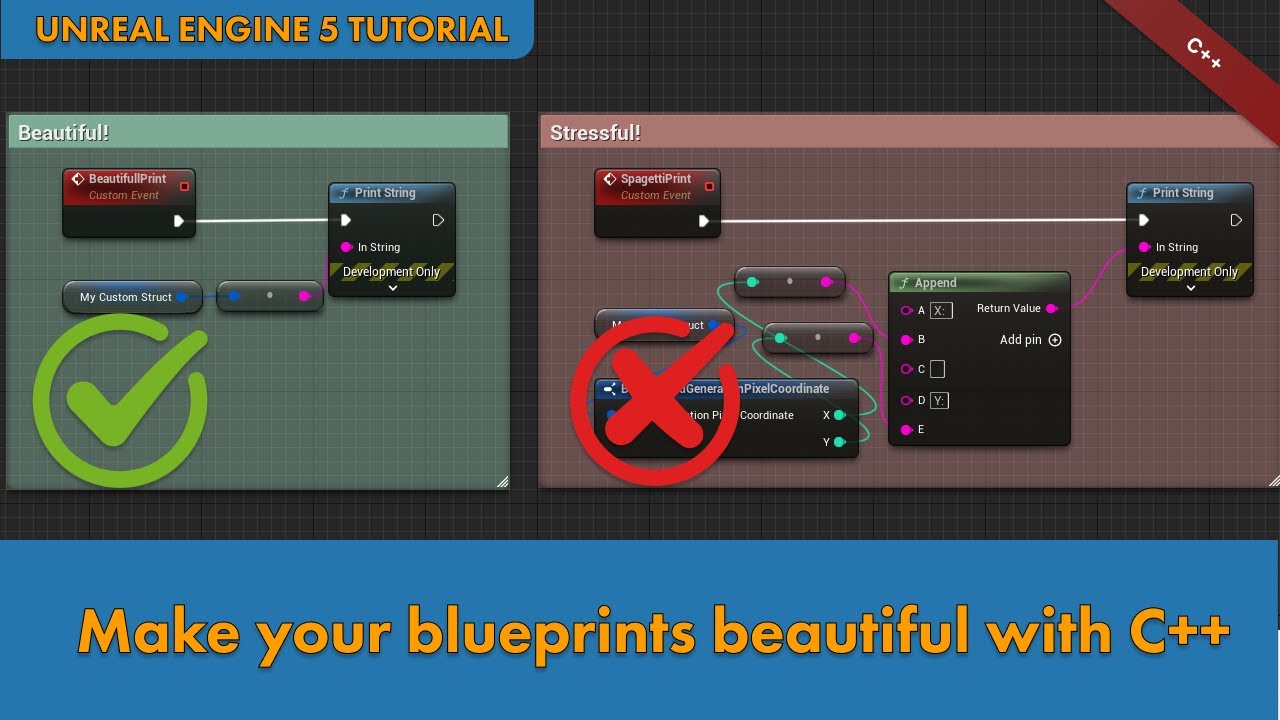Click Y output pin of Break PixelCoordinate node
Viewport: 1280px width, 720px height.
pyautogui.click(x=840, y=442)
